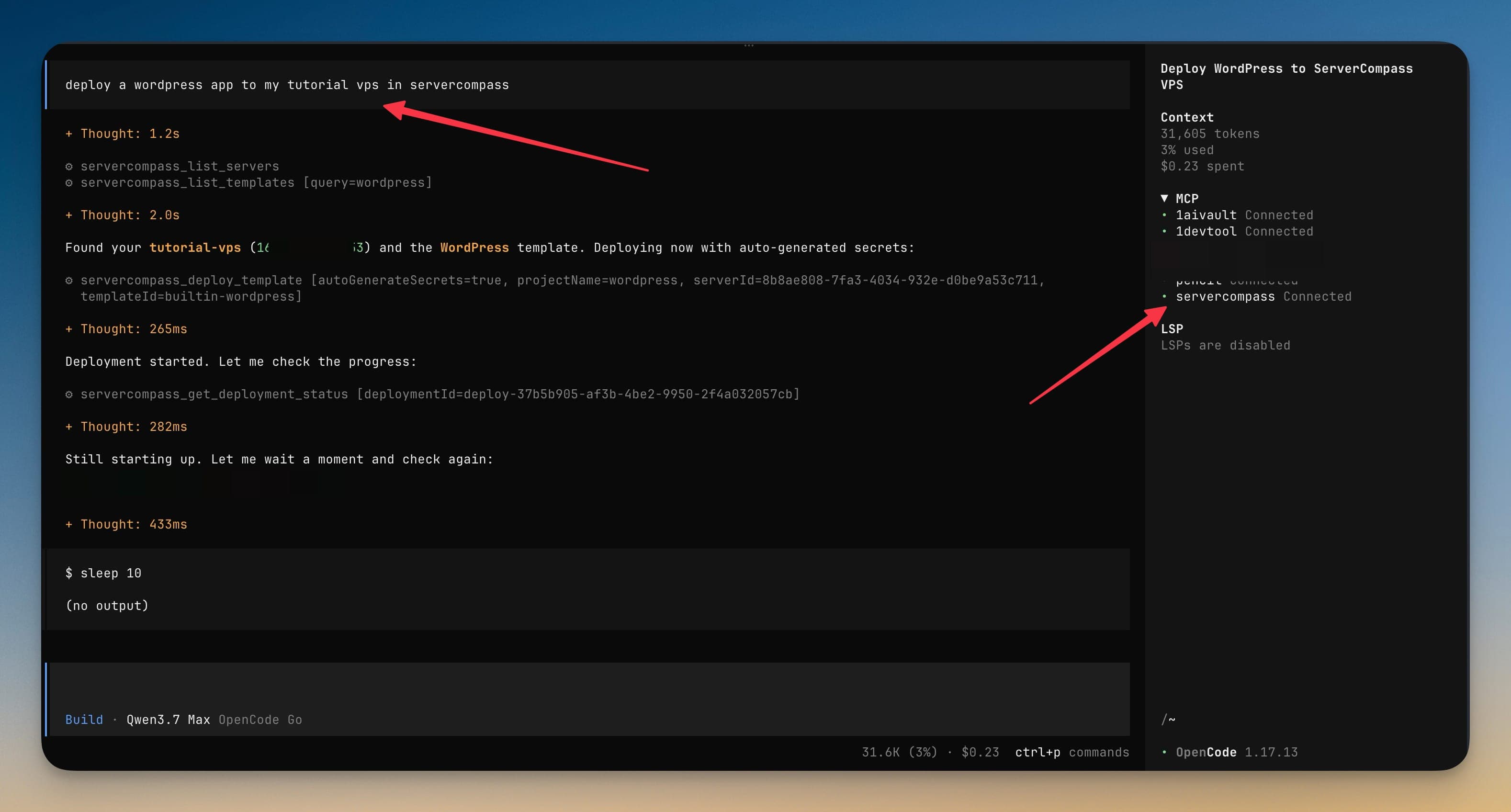Click the "LSPs are disabled" status text
The height and width of the screenshot is (812, 1511).
coord(1225,346)
